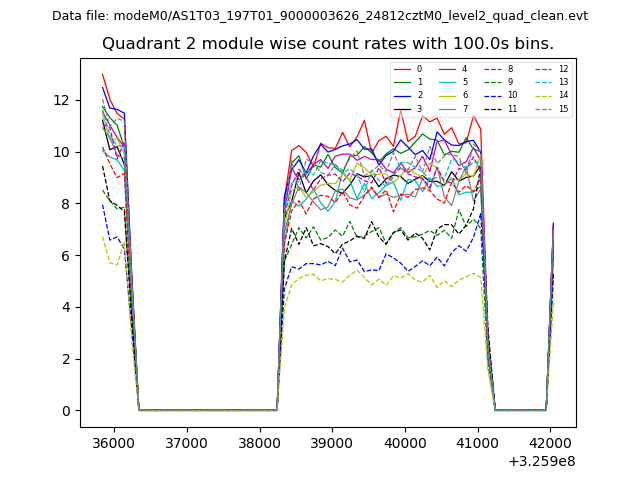Click the x-axis offset text +3.259e8
640x480 pixels.
[541, 461]
